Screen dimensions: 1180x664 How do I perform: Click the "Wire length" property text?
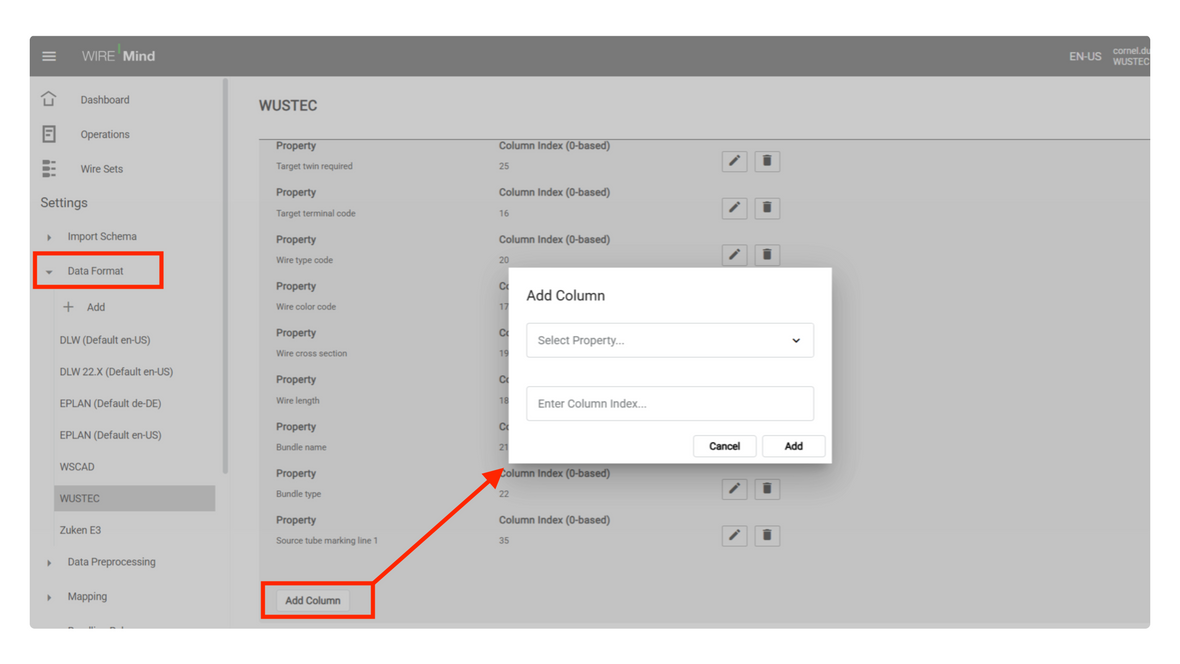coord(297,401)
